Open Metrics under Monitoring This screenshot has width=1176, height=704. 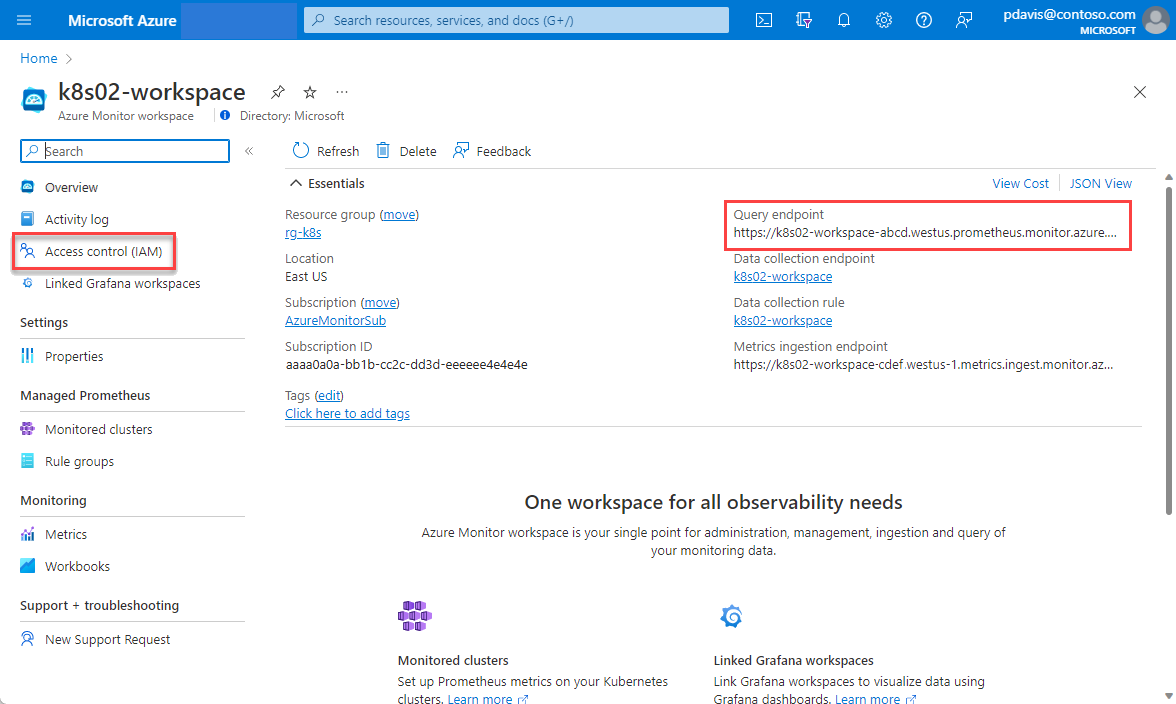click(x=65, y=535)
